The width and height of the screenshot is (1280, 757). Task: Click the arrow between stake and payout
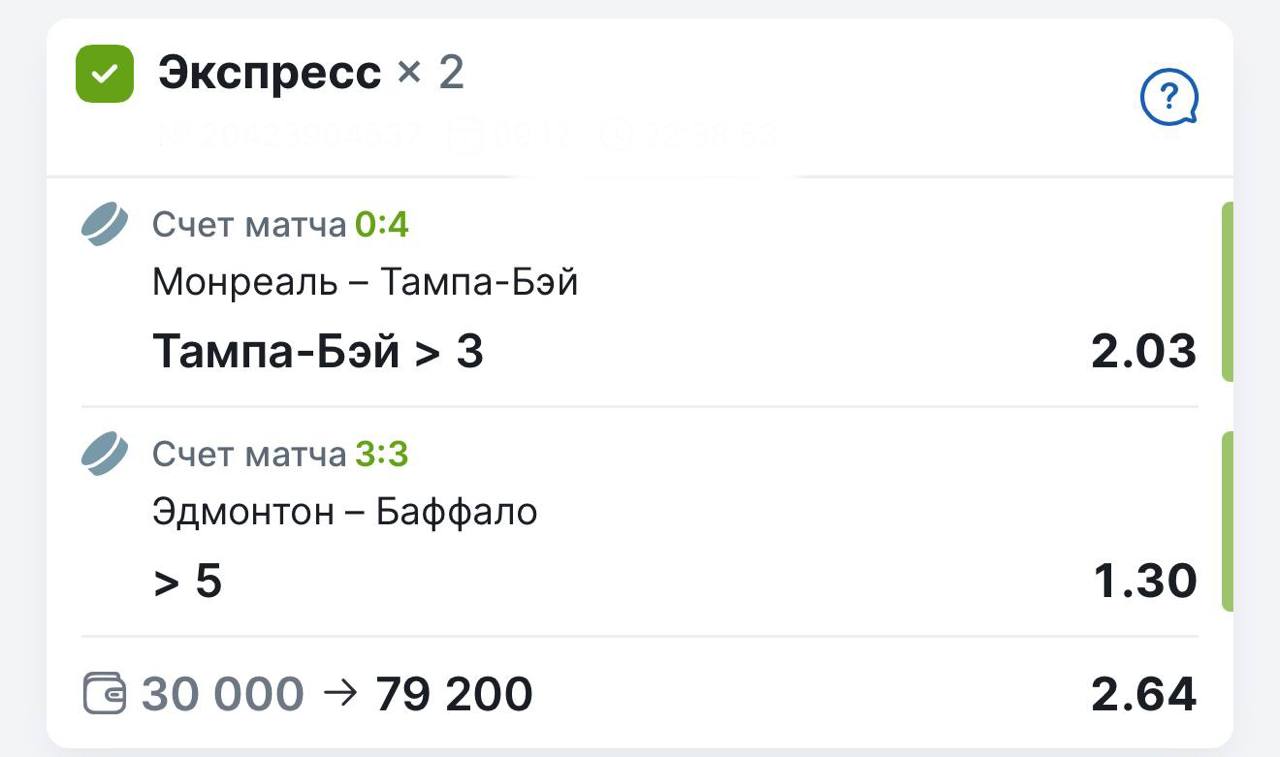coord(341,694)
